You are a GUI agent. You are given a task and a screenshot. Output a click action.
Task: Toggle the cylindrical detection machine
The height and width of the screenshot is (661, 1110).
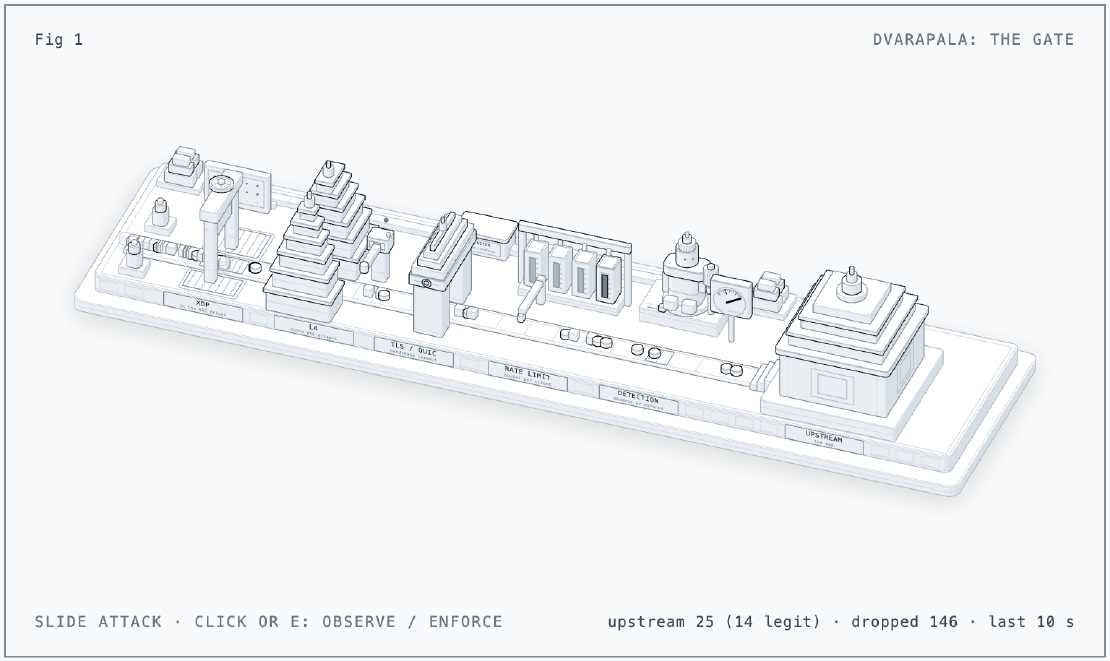pyautogui.click(x=685, y=275)
